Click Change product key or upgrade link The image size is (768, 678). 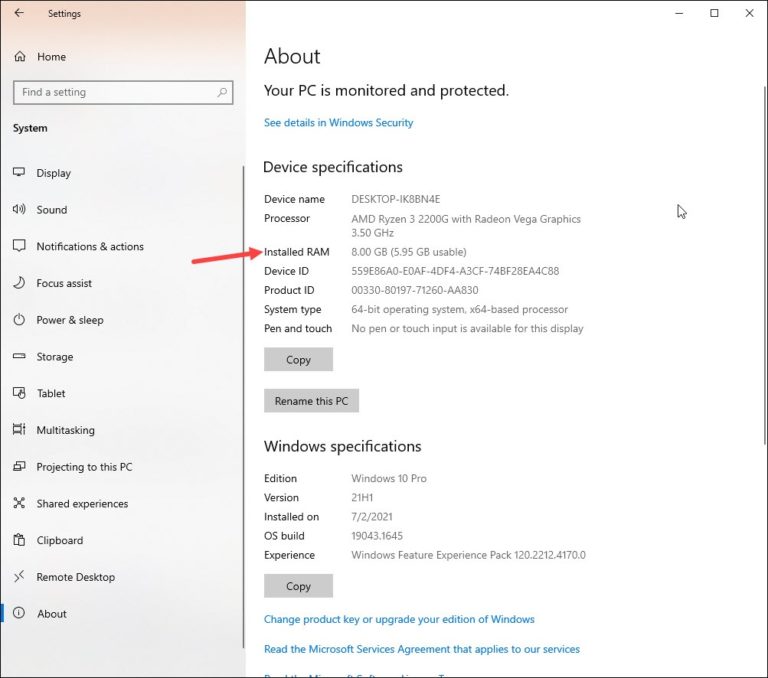pyautogui.click(x=399, y=620)
